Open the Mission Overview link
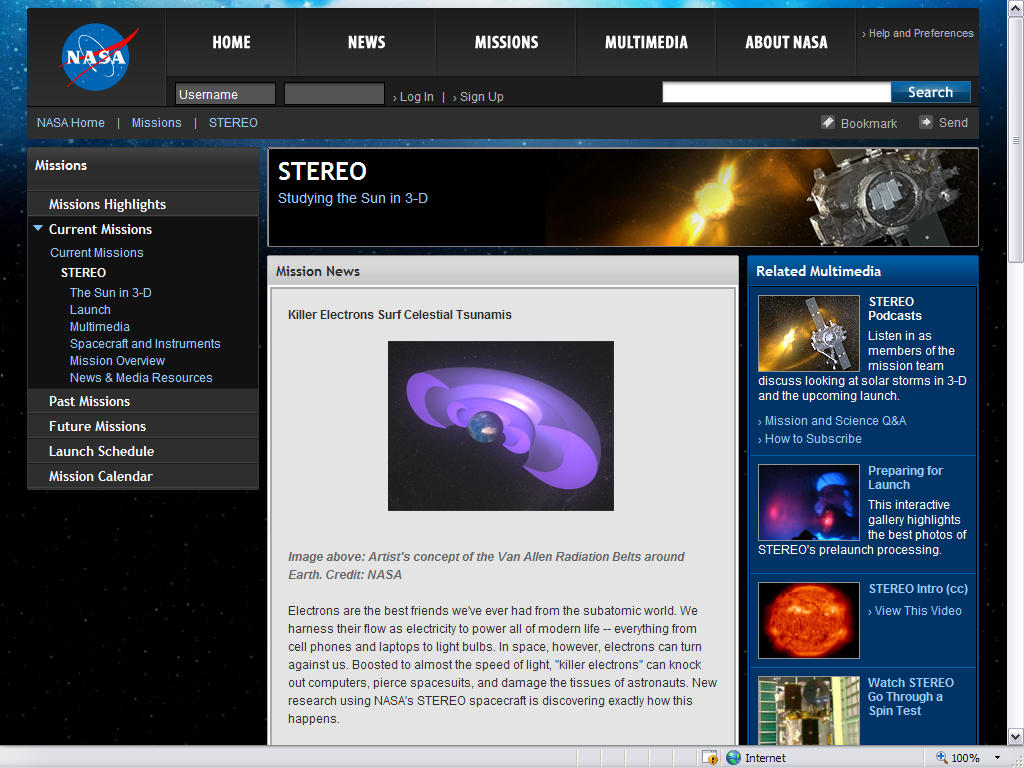The image size is (1024, 768). [x=117, y=360]
